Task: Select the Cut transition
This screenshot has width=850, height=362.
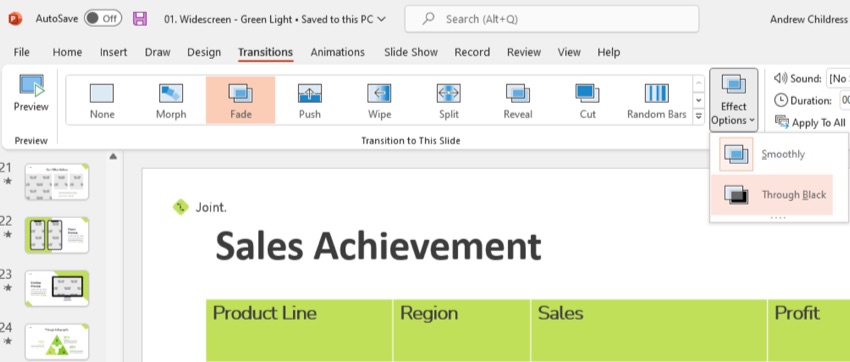Action: coord(587,101)
